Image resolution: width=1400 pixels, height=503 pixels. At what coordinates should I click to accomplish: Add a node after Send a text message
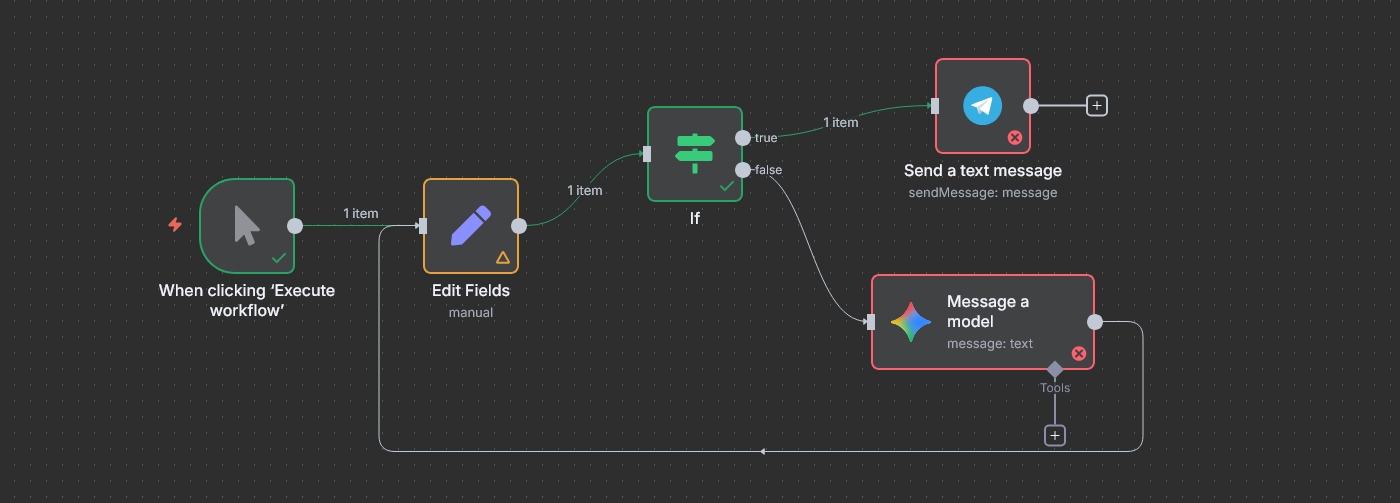pyautogui.click(x=1097, y=105)
